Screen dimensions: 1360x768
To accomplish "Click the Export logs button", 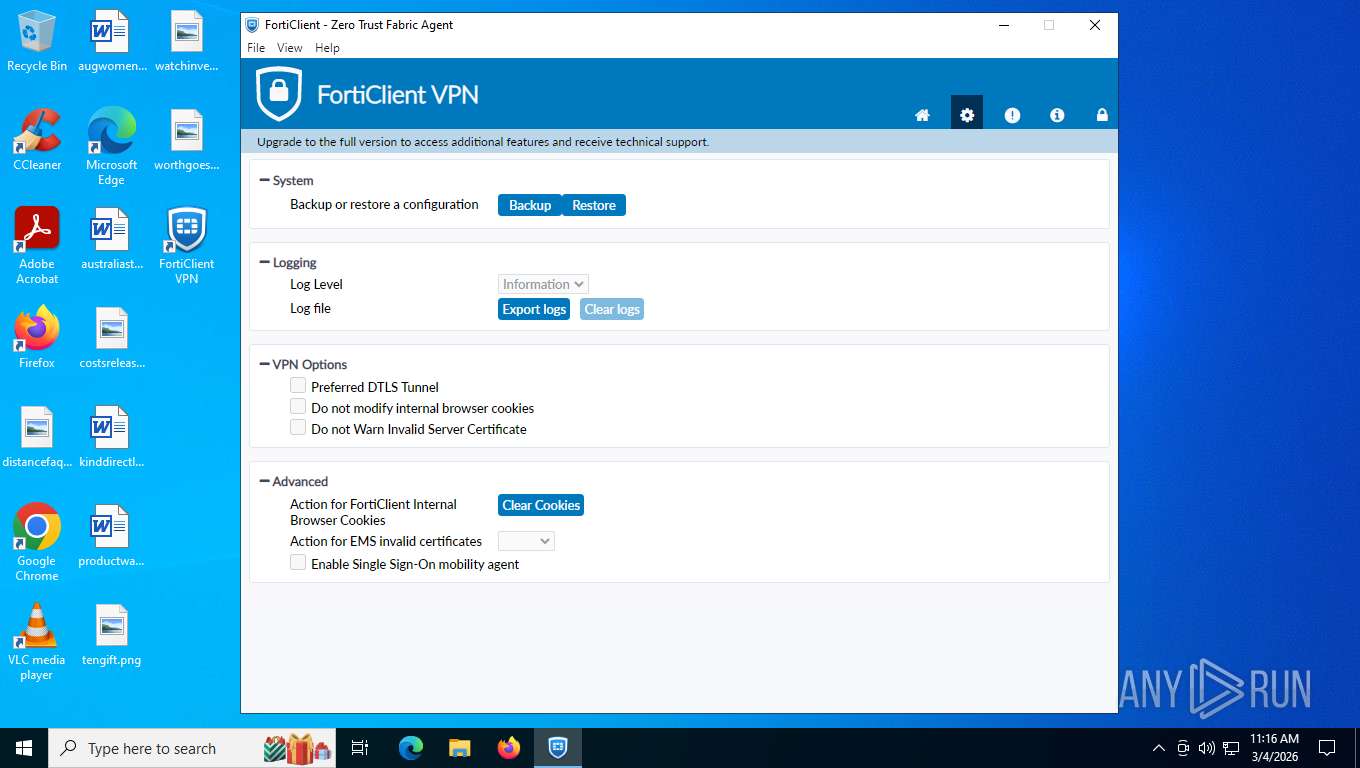I will tap(534, 309).
